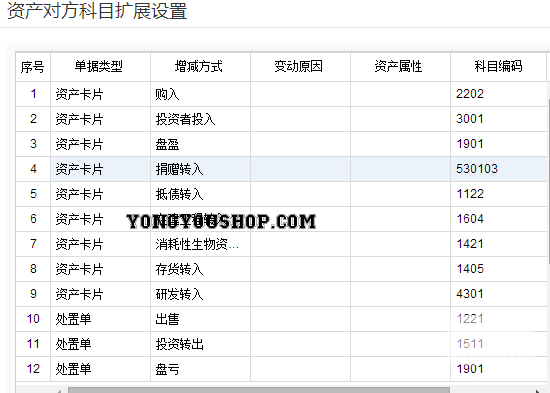
Task: Select the 抵债转入 cell
Action: tap(200, 194)
